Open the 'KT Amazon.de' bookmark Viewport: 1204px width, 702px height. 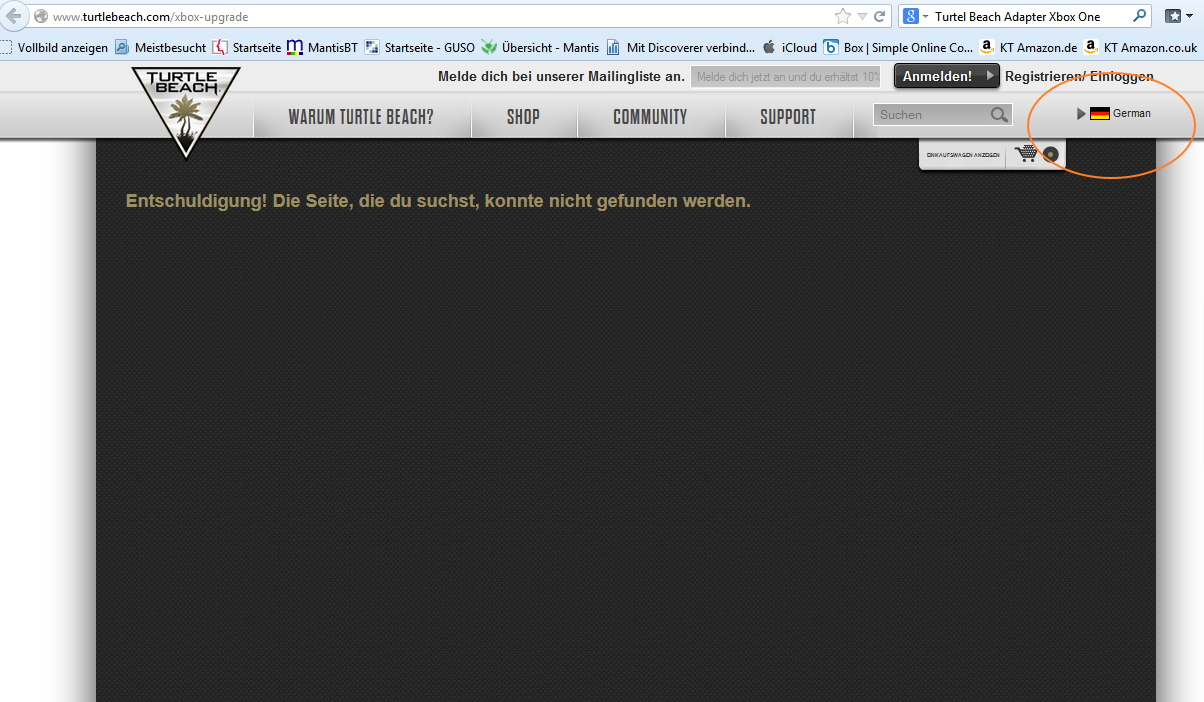pyautogui.click(x=1028, y=47)
